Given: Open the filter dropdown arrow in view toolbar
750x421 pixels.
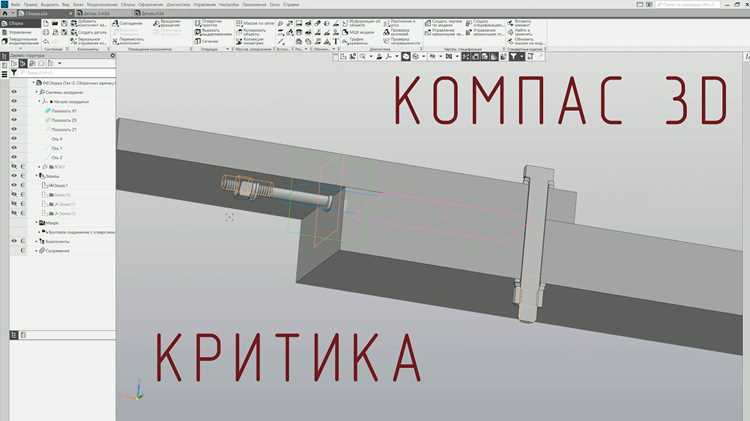Looking at the screenshot, I should (522, 56).
